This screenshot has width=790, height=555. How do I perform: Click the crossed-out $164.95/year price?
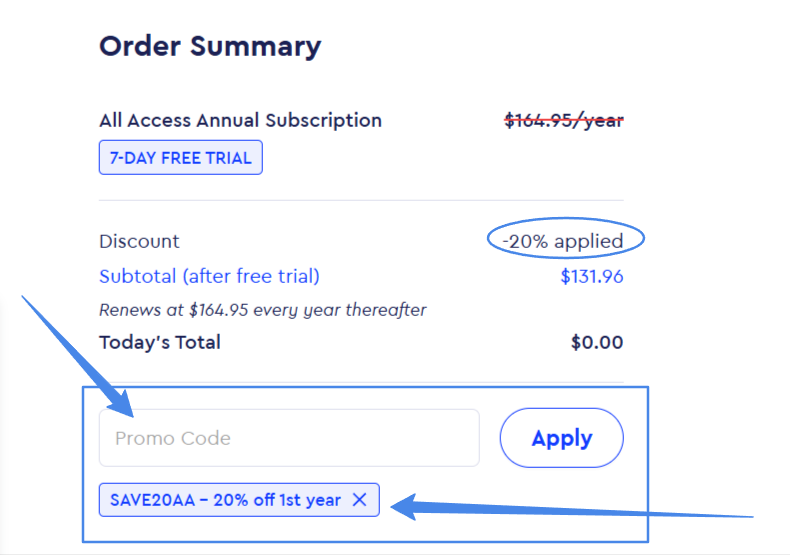click(564, 120)
